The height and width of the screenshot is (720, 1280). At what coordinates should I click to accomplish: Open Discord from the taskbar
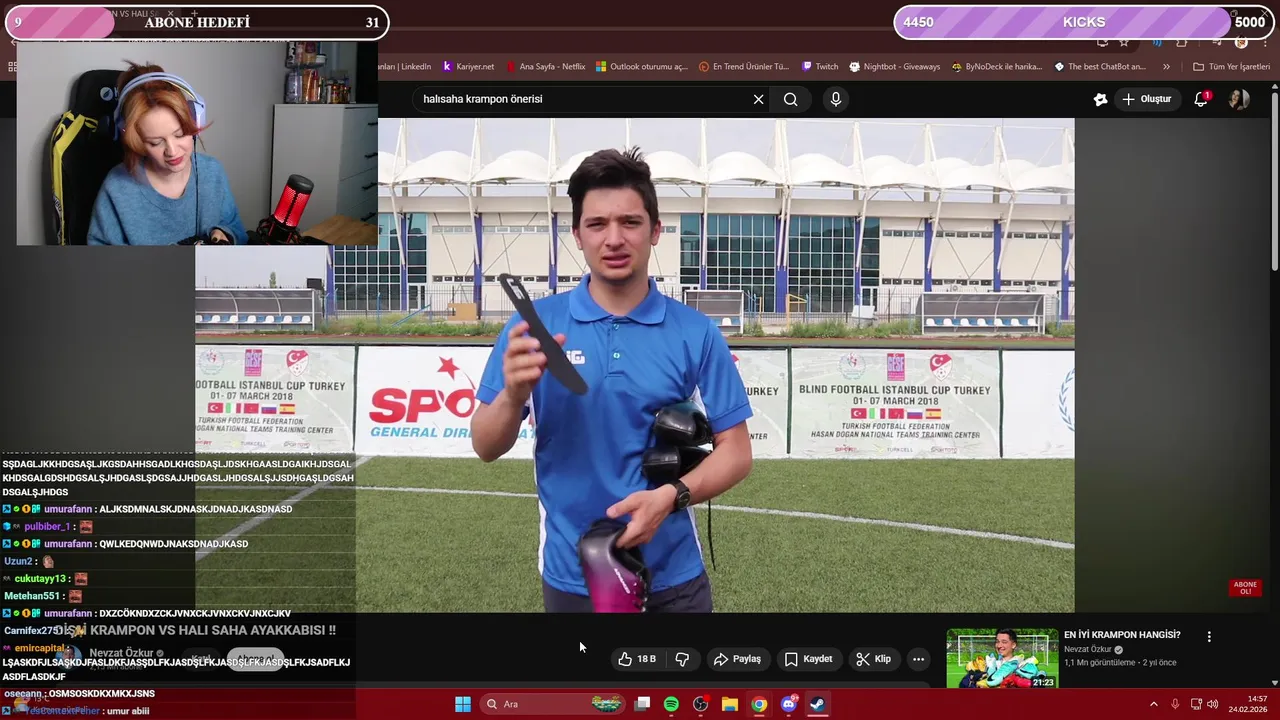tap(788, 704)
